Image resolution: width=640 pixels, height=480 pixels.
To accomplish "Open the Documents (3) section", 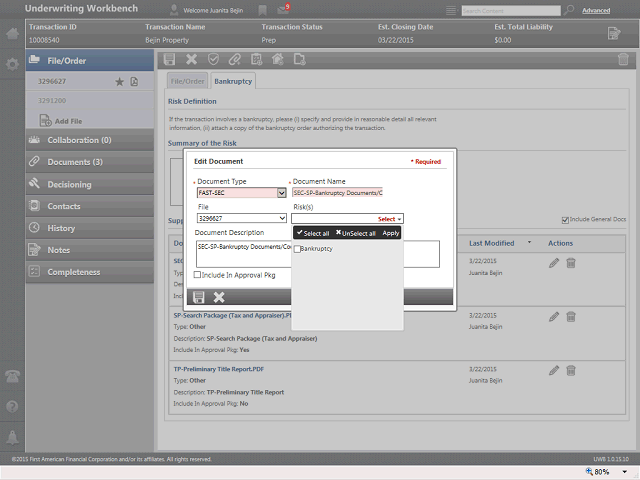I will (90, 162).
